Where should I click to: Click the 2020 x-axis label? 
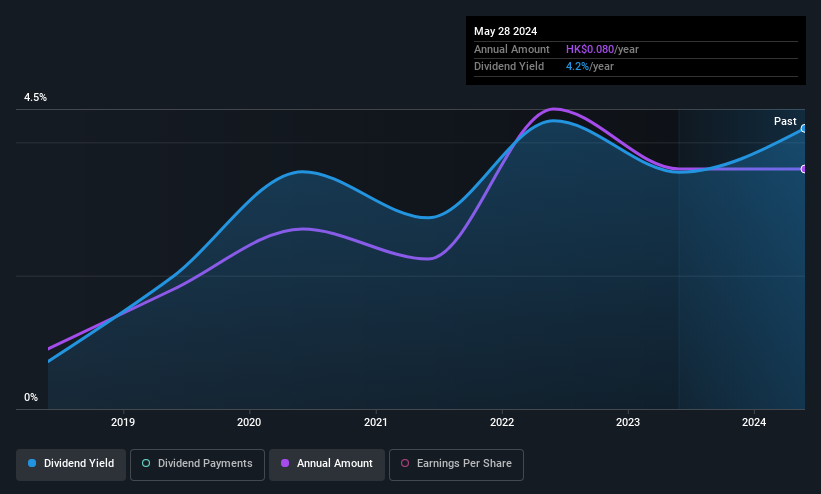click(249, 422)
